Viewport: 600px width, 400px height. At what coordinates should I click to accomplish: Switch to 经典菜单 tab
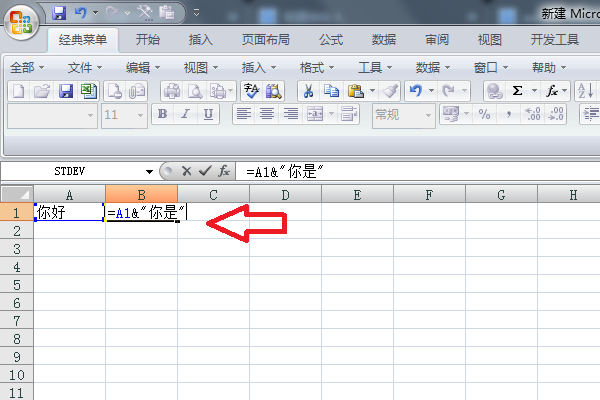click(83, 40)
